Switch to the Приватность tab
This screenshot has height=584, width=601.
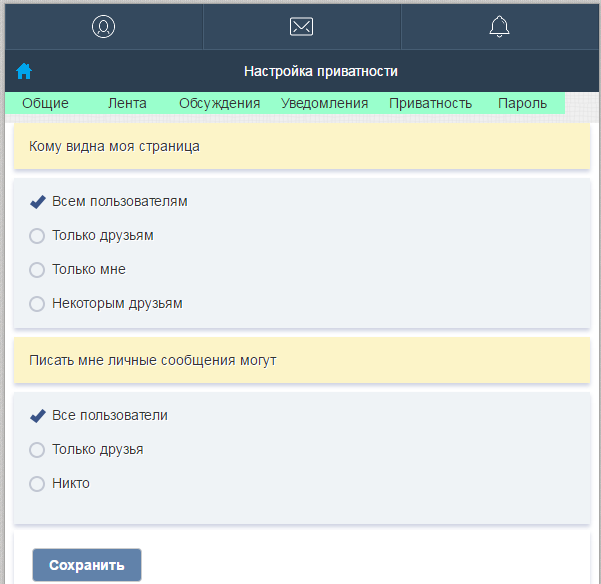click(430, 103)
